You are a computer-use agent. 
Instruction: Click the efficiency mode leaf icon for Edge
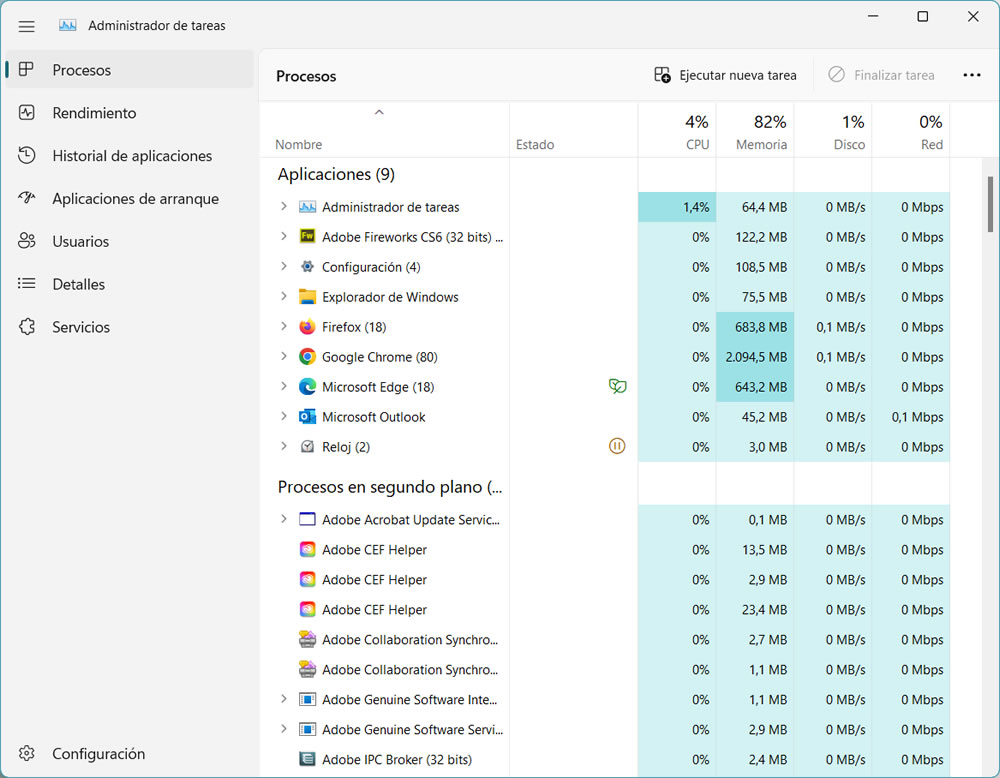617,386
